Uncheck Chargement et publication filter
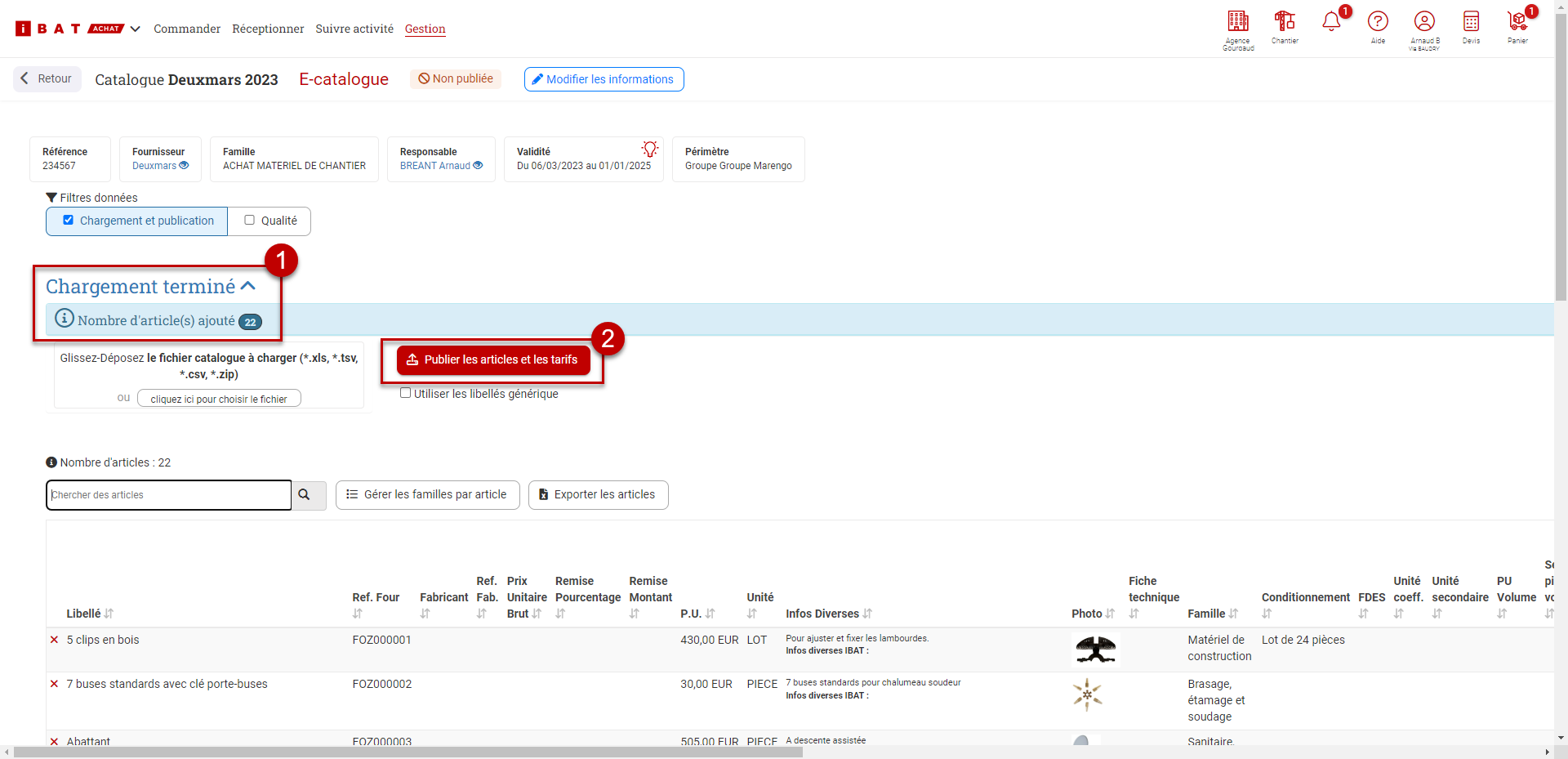The image size is (1568, 759). 69,221
